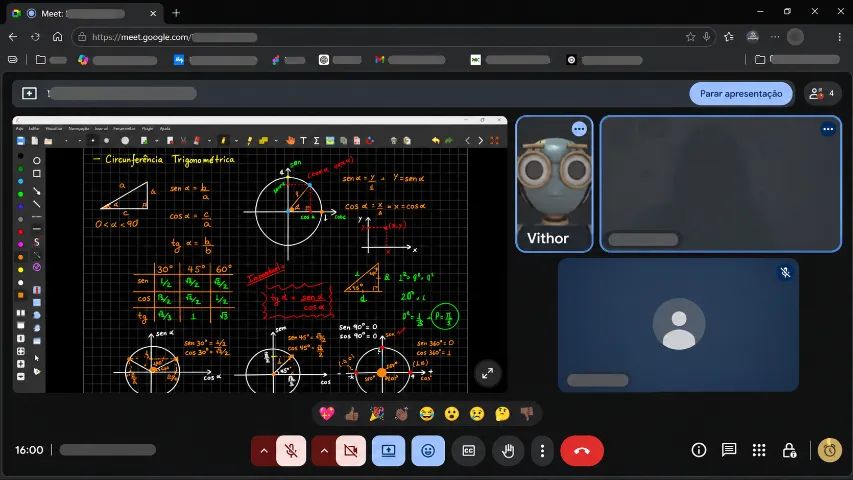Click insert image tool in whiteboard toolbar
The image size is (853, 480).
[x=330, y=140]
